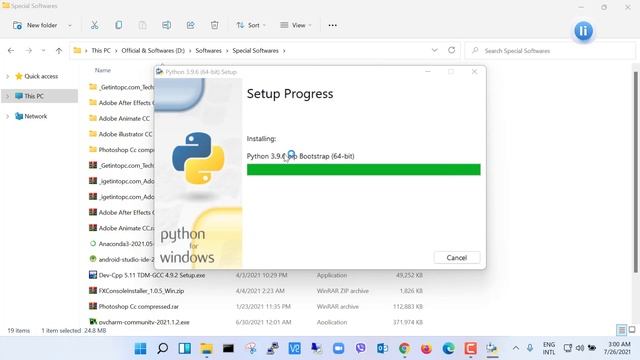Click the Search Special Softwares field
Viewport: 640px width, 360px height.
point(549,51)
